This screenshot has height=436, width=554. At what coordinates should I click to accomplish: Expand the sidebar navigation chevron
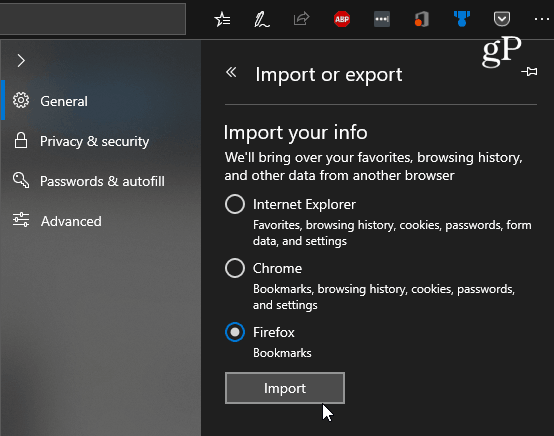tap(21, 61)
